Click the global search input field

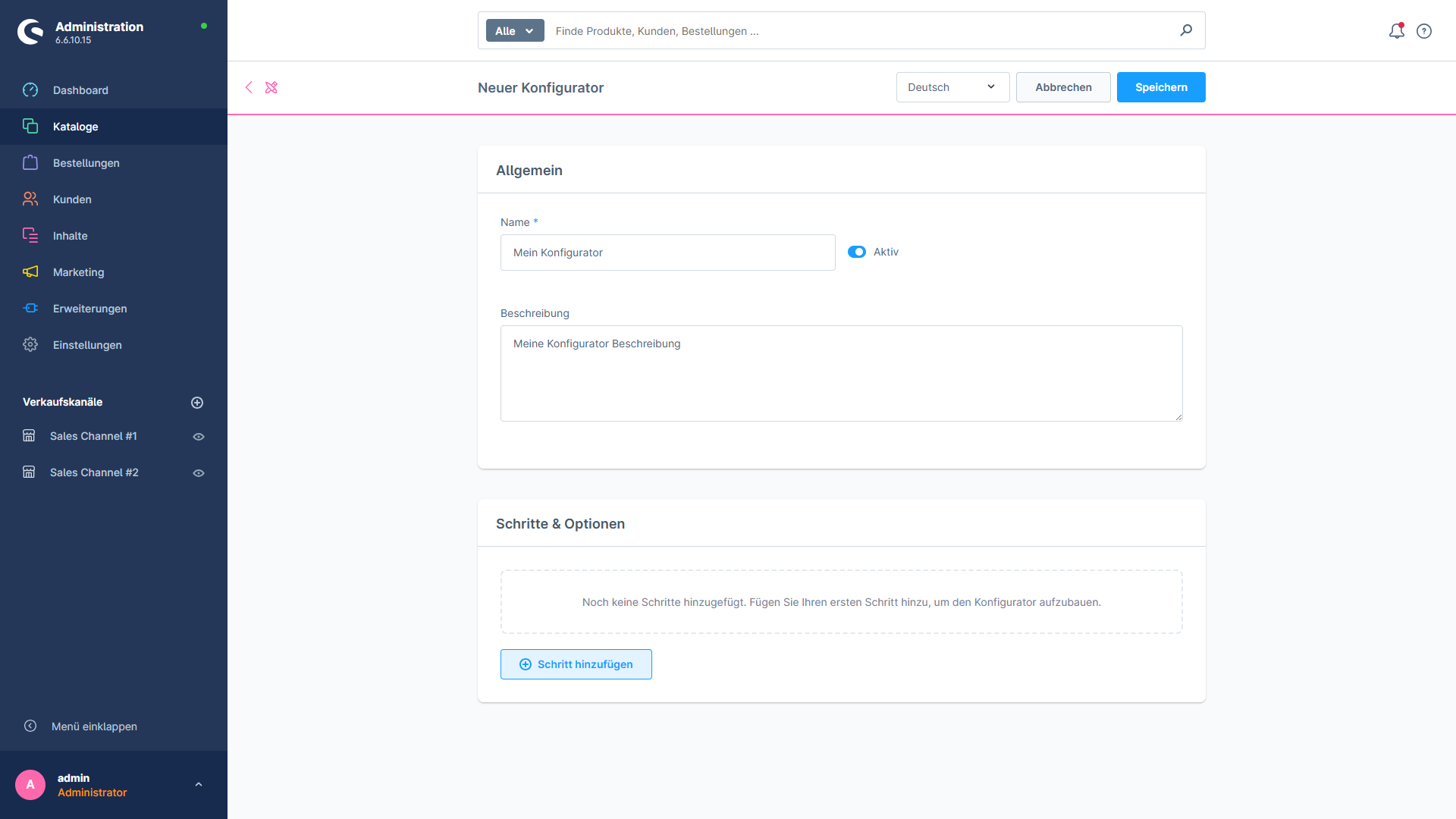(861, 31)
